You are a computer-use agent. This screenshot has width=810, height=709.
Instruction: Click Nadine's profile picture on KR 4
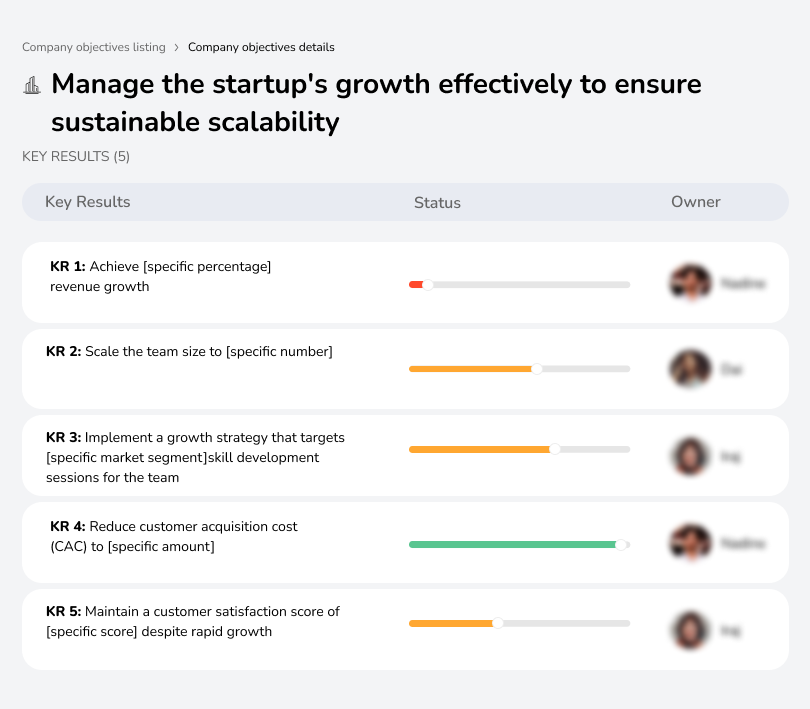pos(690,541)
